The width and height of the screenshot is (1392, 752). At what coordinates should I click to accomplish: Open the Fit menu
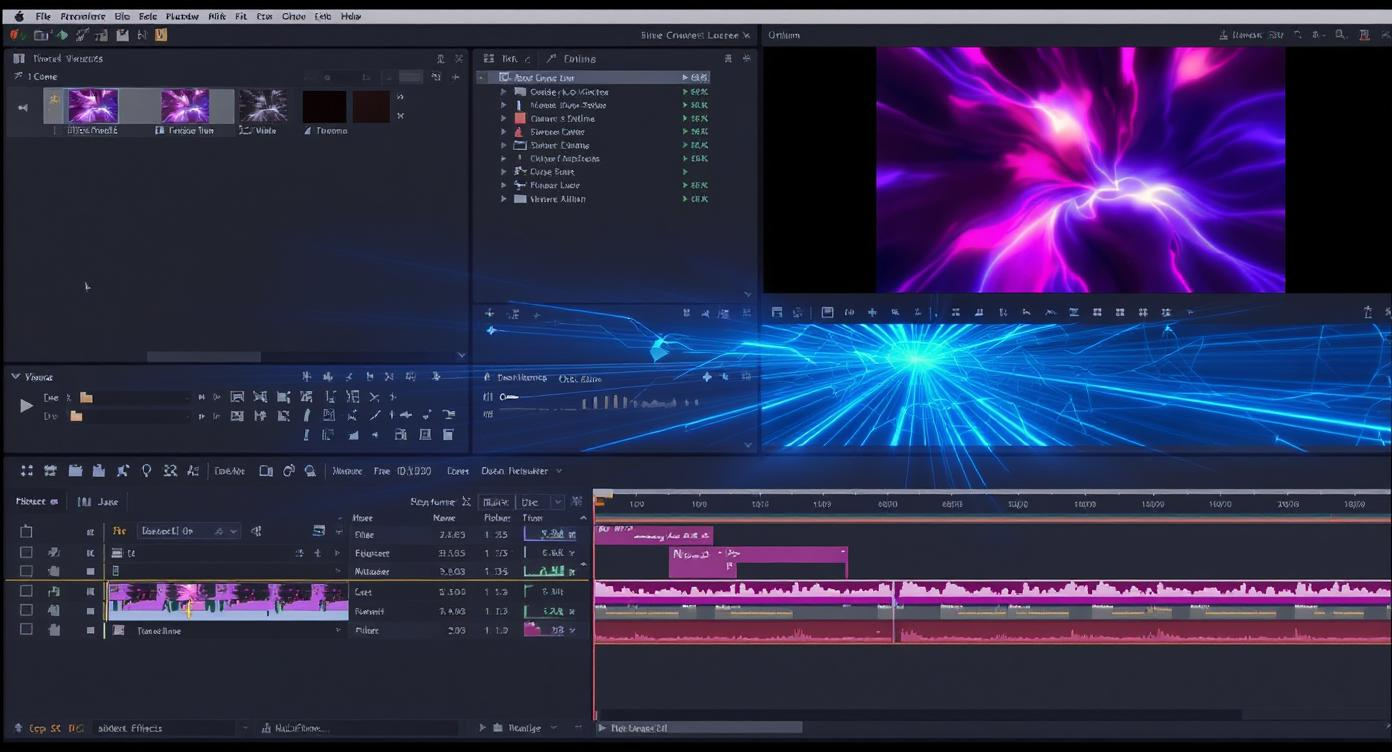[x=241, y=16]
